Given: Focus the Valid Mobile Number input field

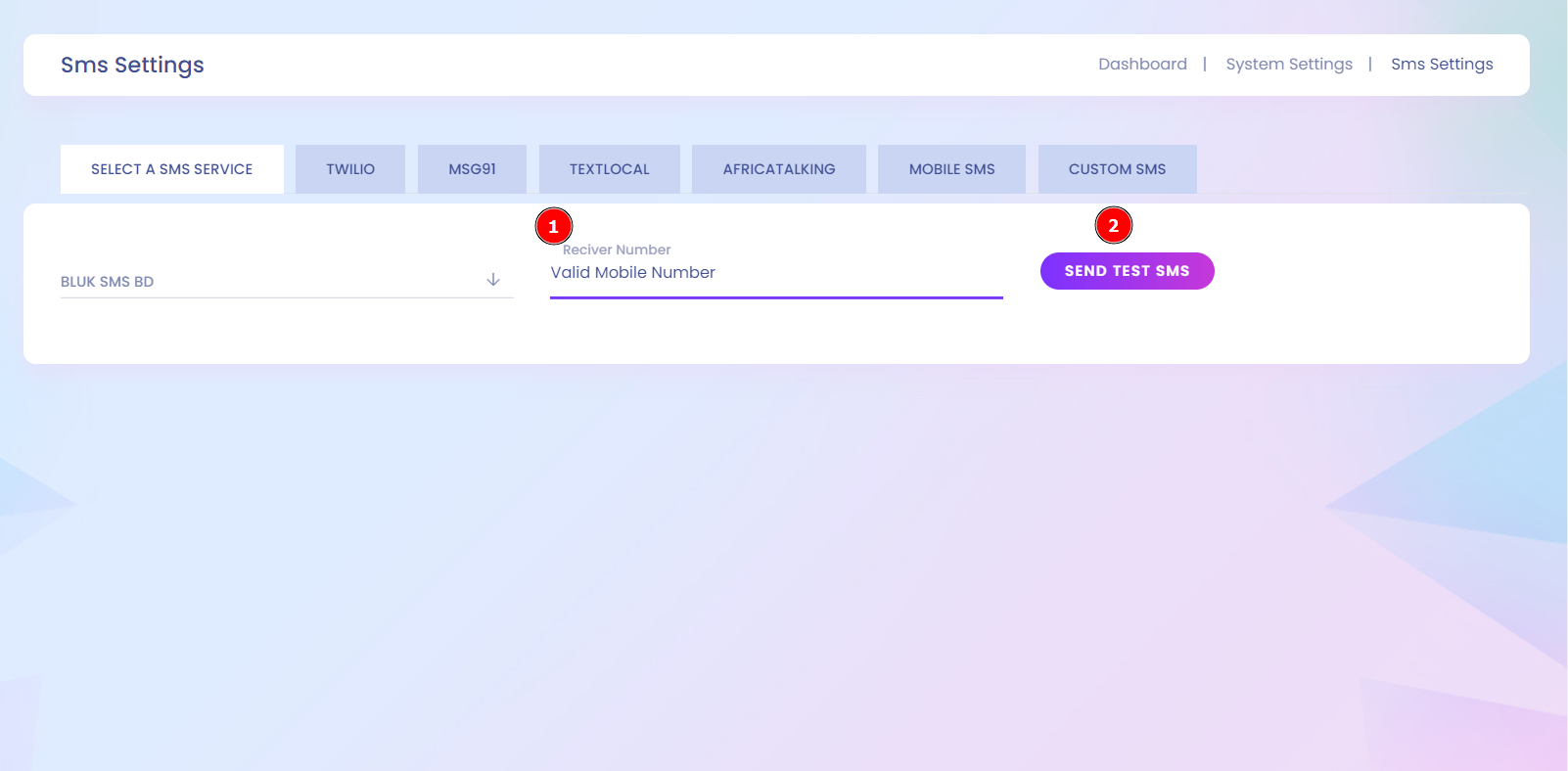Looking at the screenshot, I should point(775,273).
